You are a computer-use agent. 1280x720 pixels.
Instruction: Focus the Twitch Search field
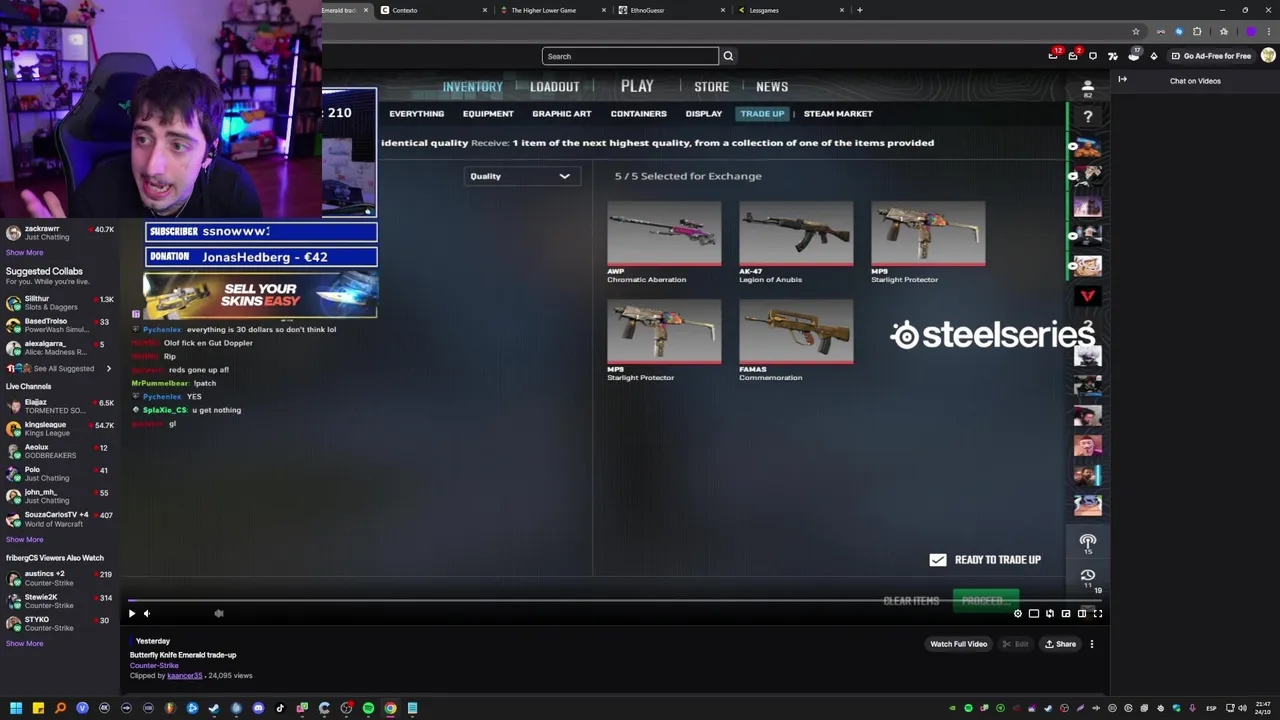[630, 56]
